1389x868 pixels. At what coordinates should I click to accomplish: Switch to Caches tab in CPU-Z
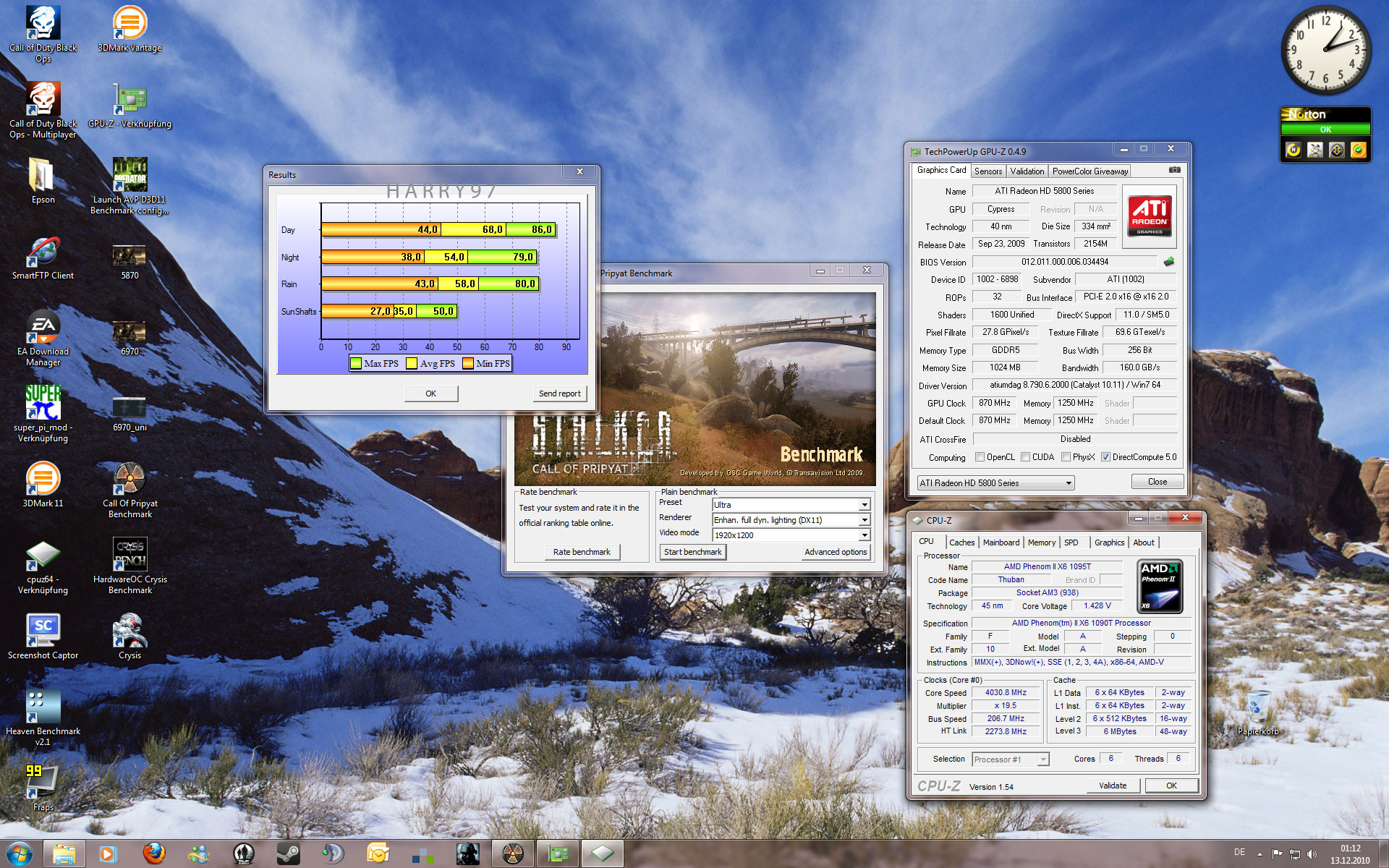961,542
